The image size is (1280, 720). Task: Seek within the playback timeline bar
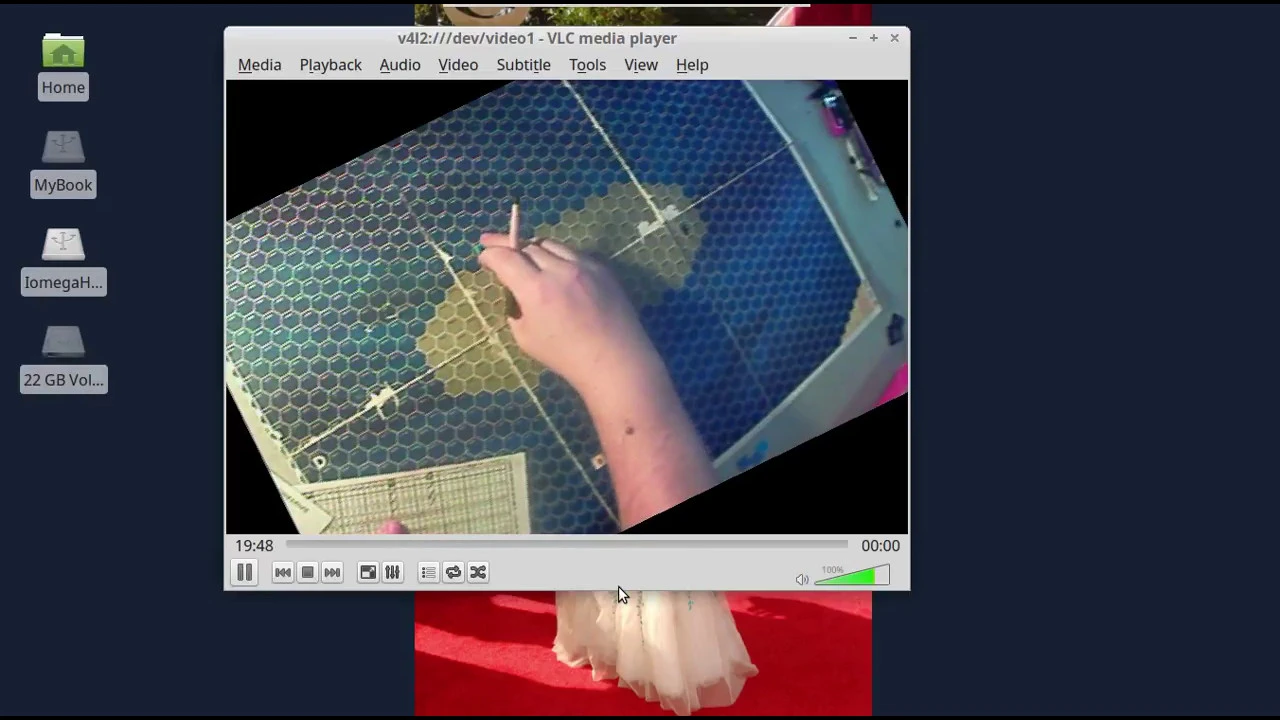point(566,545)
